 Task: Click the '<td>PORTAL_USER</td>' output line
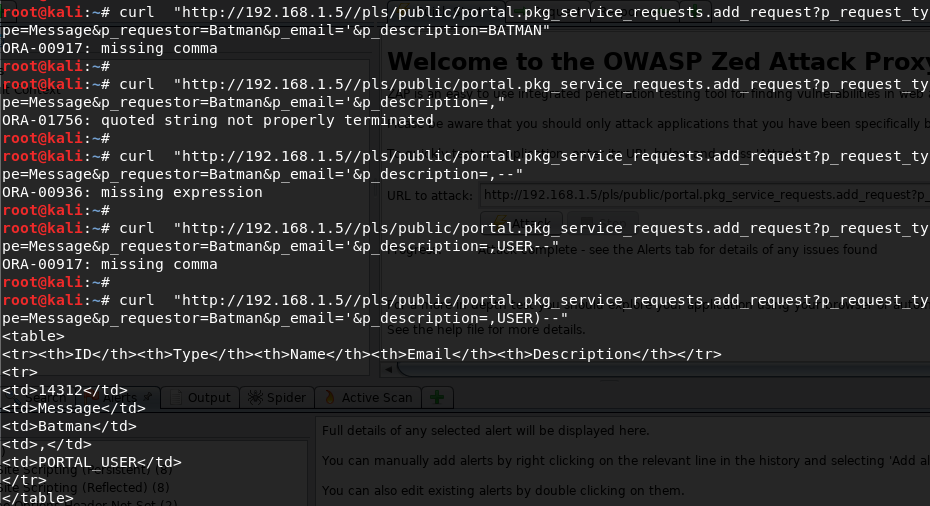coord(92,462)
